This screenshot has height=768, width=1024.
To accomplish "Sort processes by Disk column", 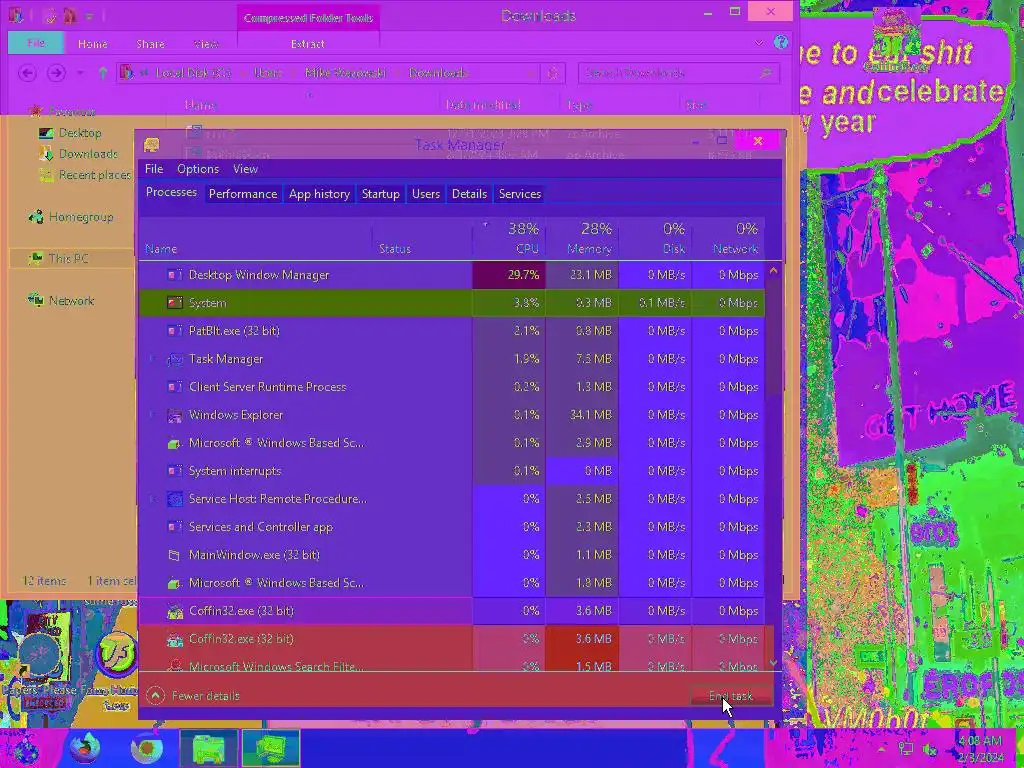I will [x=656, y=238].
